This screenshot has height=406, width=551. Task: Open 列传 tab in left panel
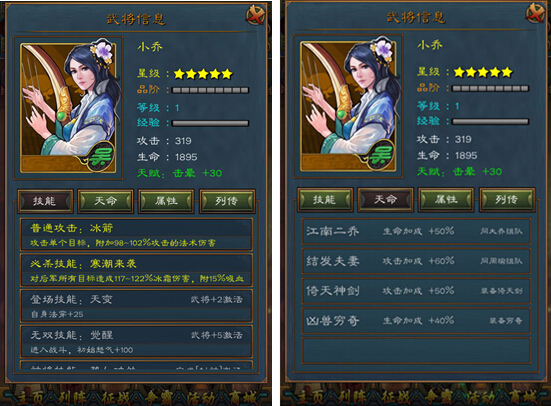[227, 201]
